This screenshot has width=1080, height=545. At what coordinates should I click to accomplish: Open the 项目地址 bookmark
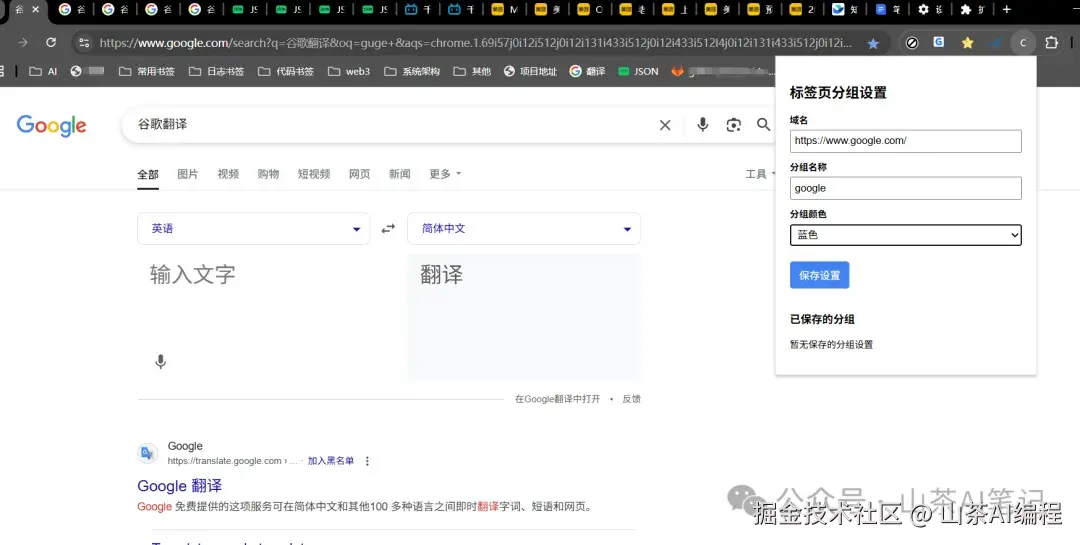[530, 71]
